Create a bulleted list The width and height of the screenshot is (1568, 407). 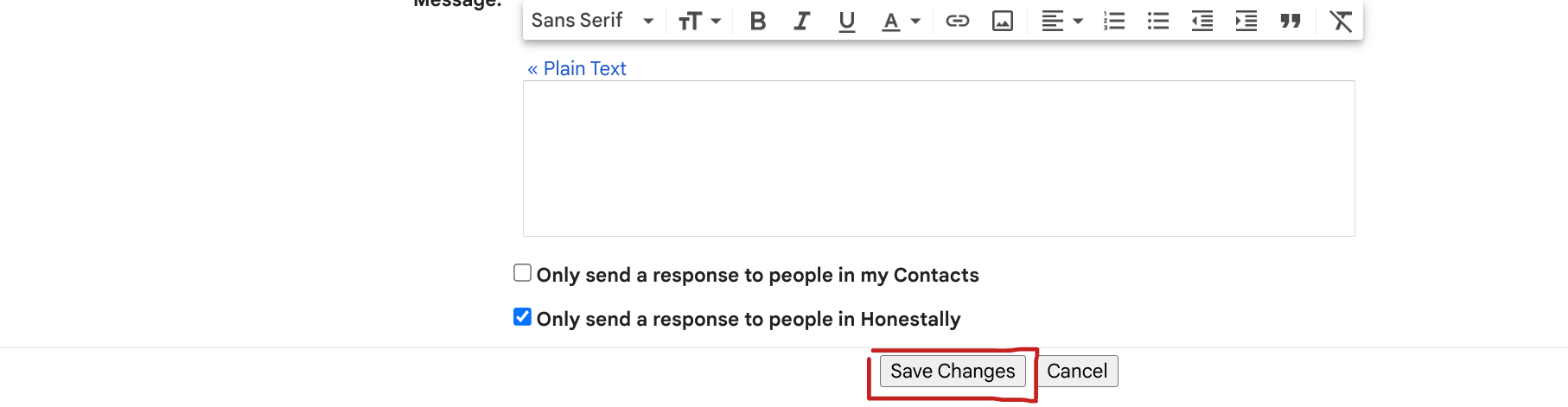[1158, 21]
